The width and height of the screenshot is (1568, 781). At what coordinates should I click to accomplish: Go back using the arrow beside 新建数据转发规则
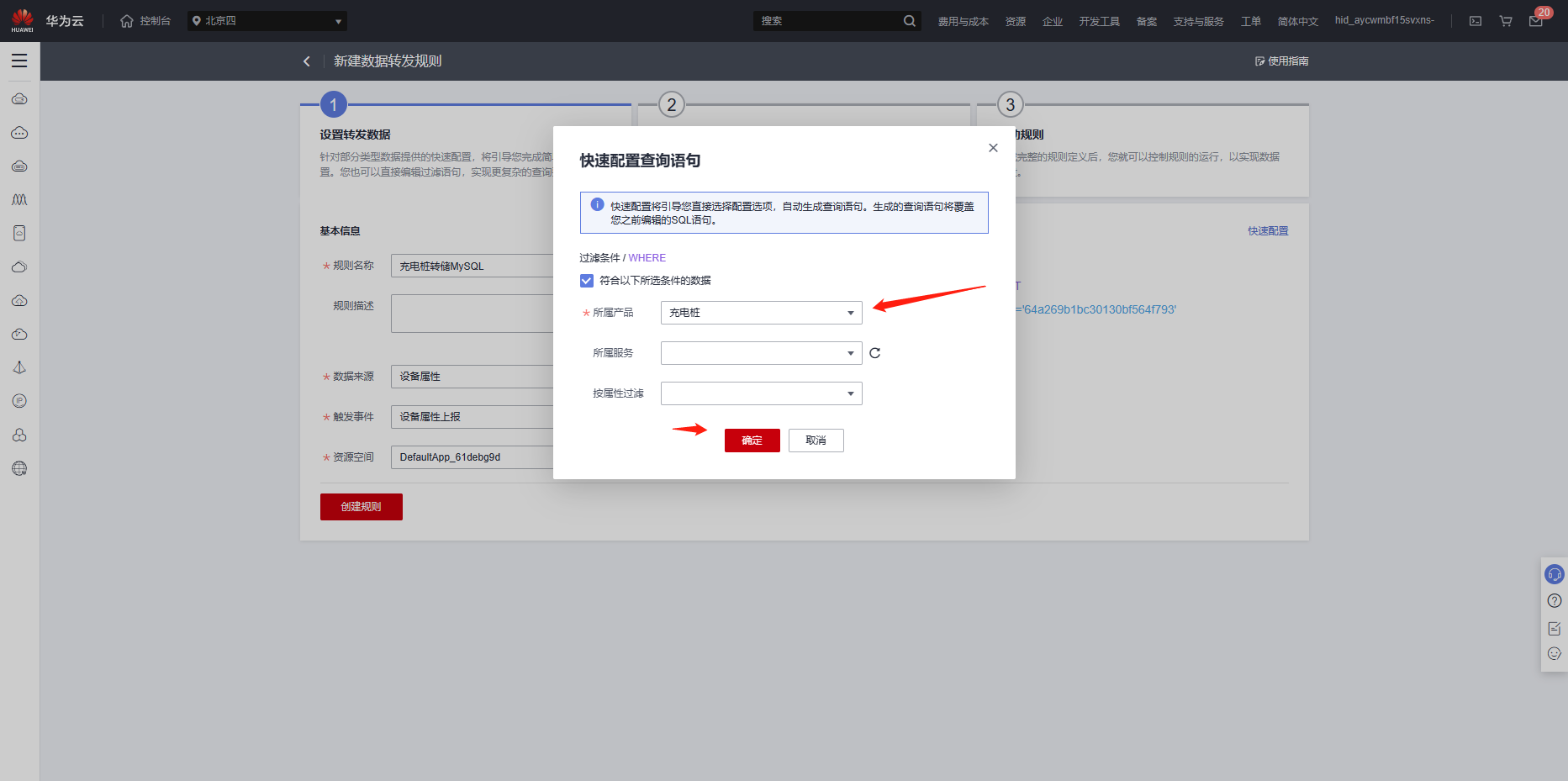click(x=307, y=61)
